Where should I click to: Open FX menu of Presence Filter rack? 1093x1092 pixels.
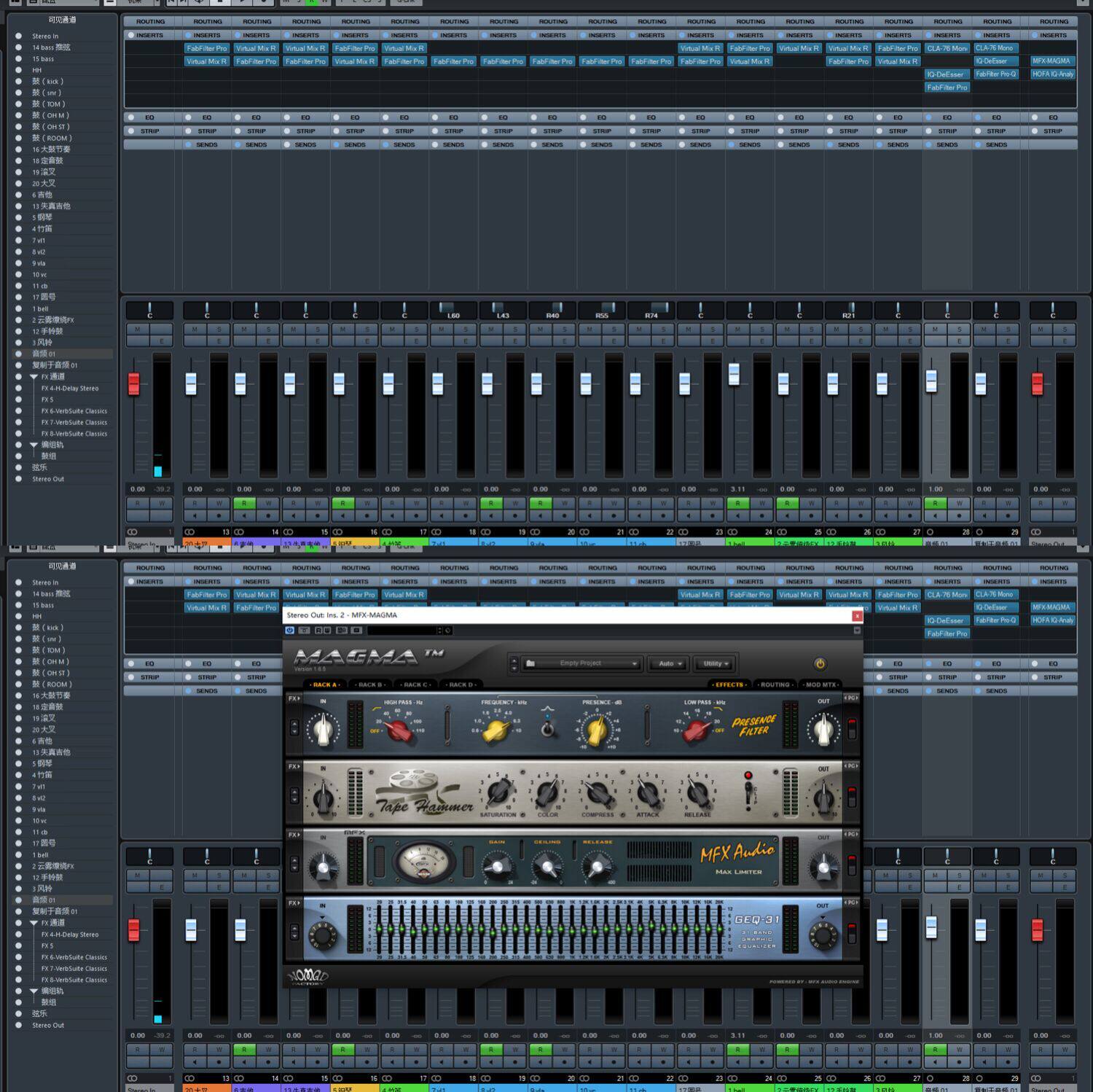(294, 698)
